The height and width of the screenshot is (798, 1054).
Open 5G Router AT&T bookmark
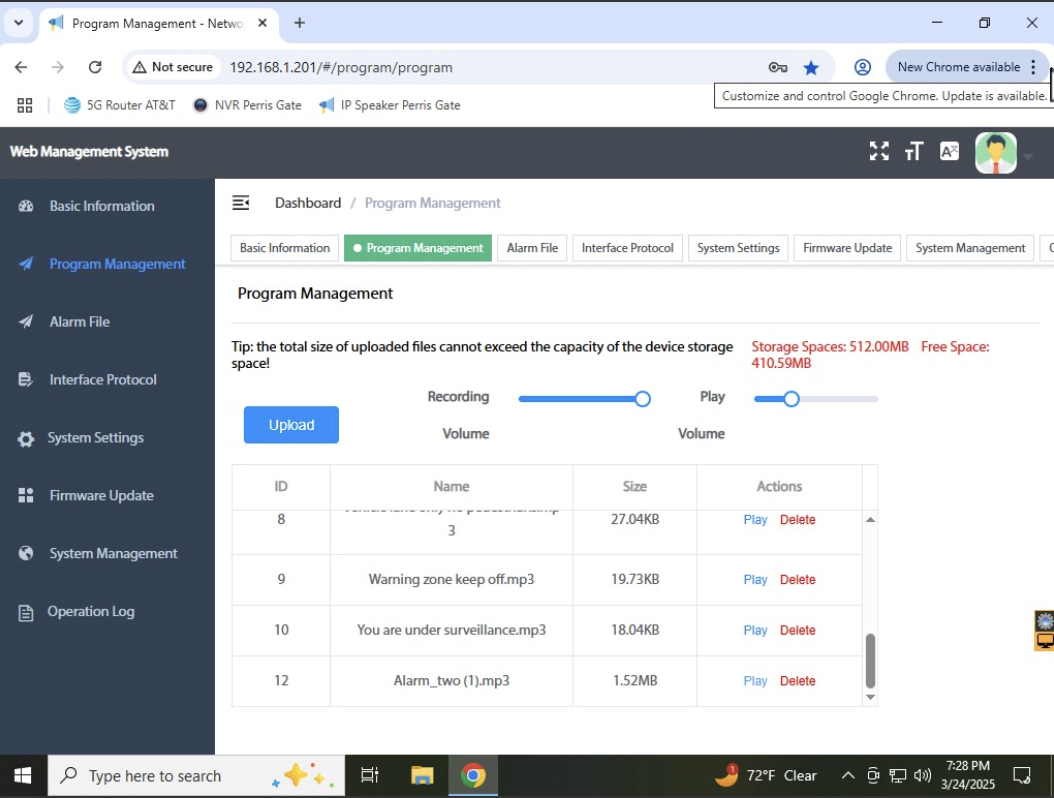pos(119,106)
